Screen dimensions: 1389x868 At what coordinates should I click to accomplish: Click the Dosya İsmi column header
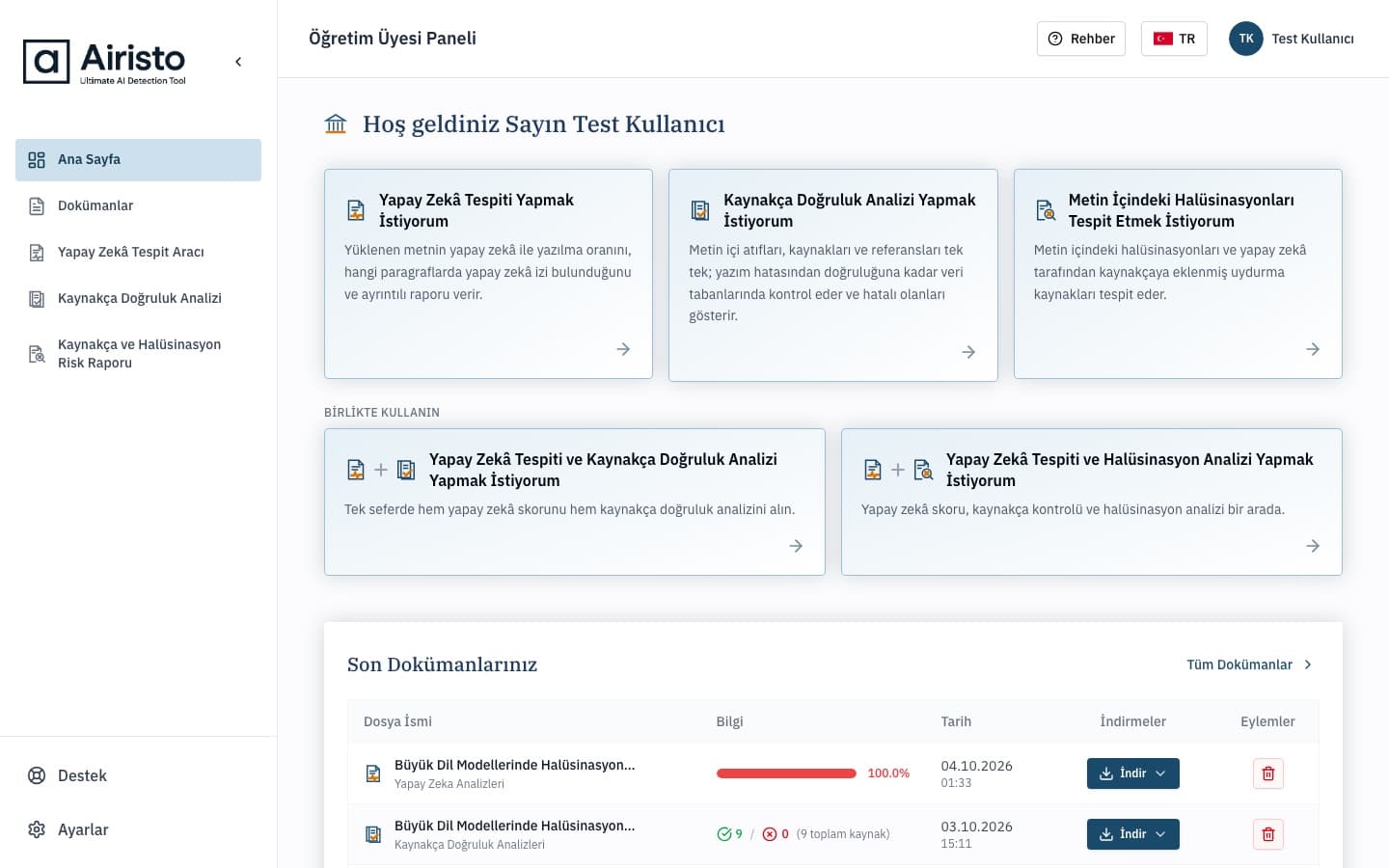pyautogui.click(x=397, y=721)
